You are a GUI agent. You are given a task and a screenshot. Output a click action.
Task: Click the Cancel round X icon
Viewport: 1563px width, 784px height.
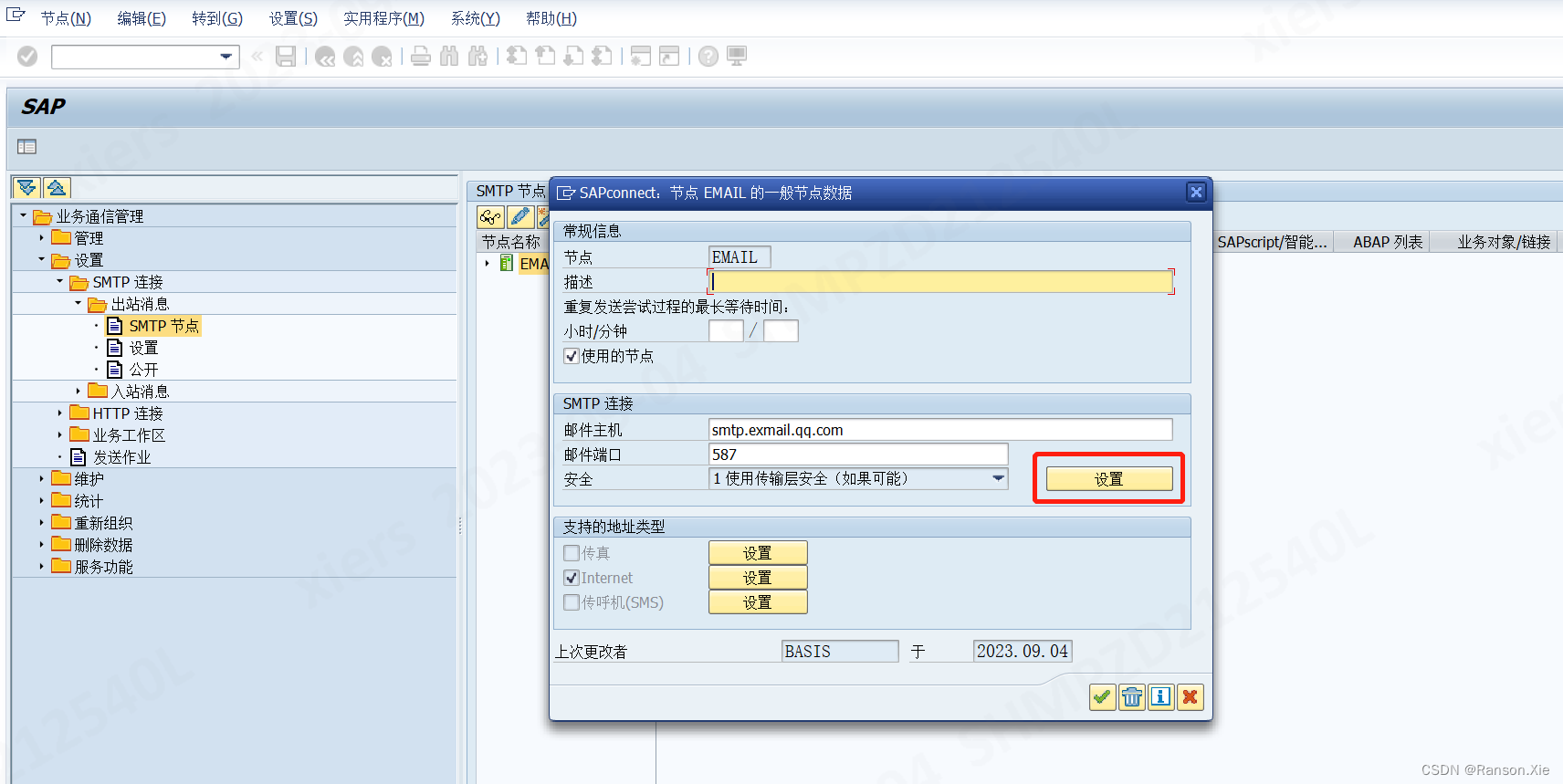382,57
